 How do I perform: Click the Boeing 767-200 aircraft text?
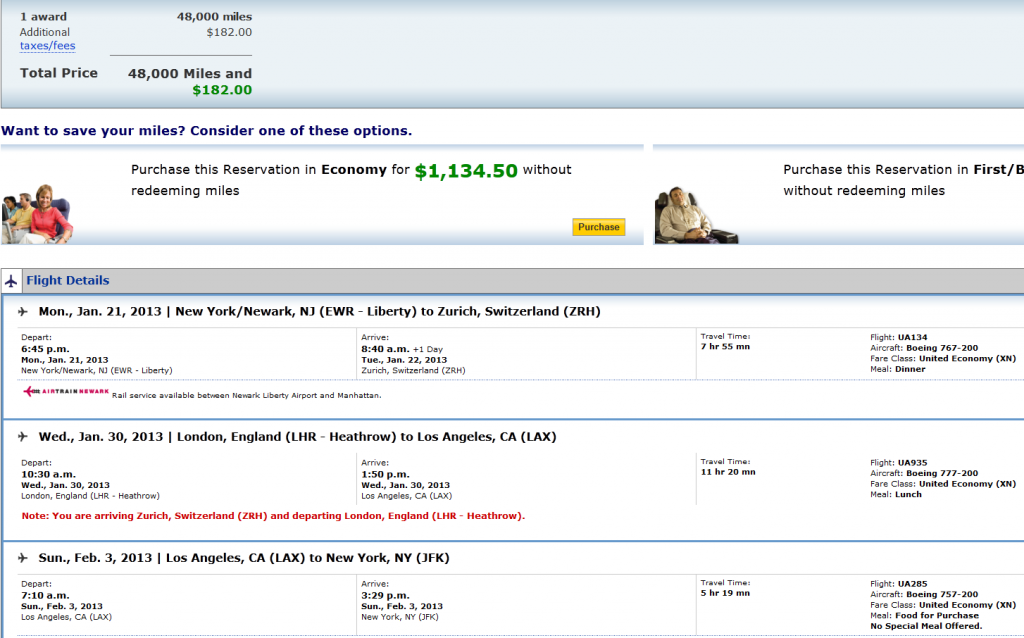942,348
